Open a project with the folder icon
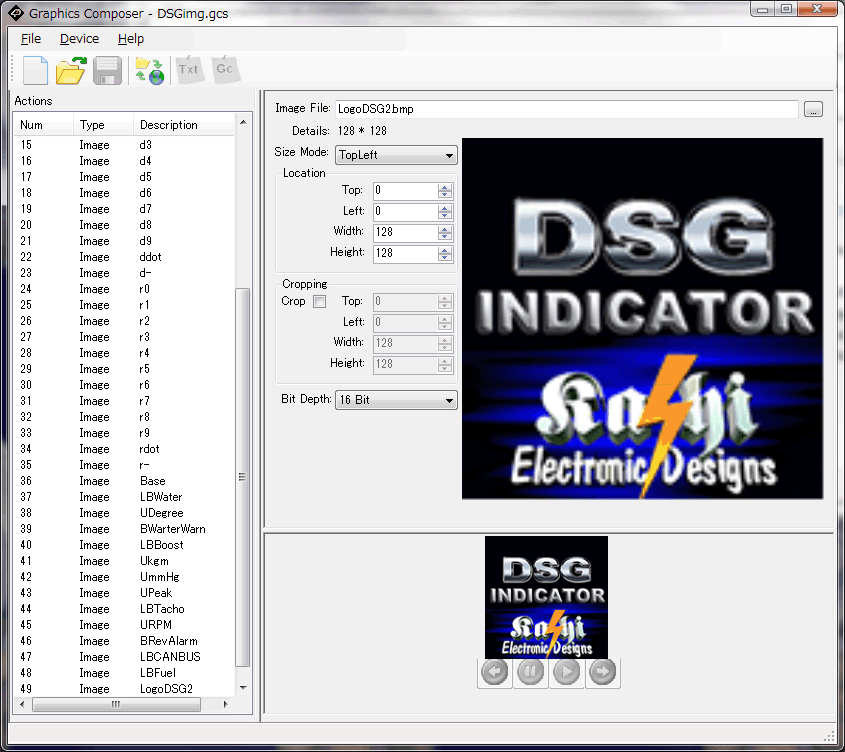The width and height of the screenshot is (845, 752). (x=71, y=70)
